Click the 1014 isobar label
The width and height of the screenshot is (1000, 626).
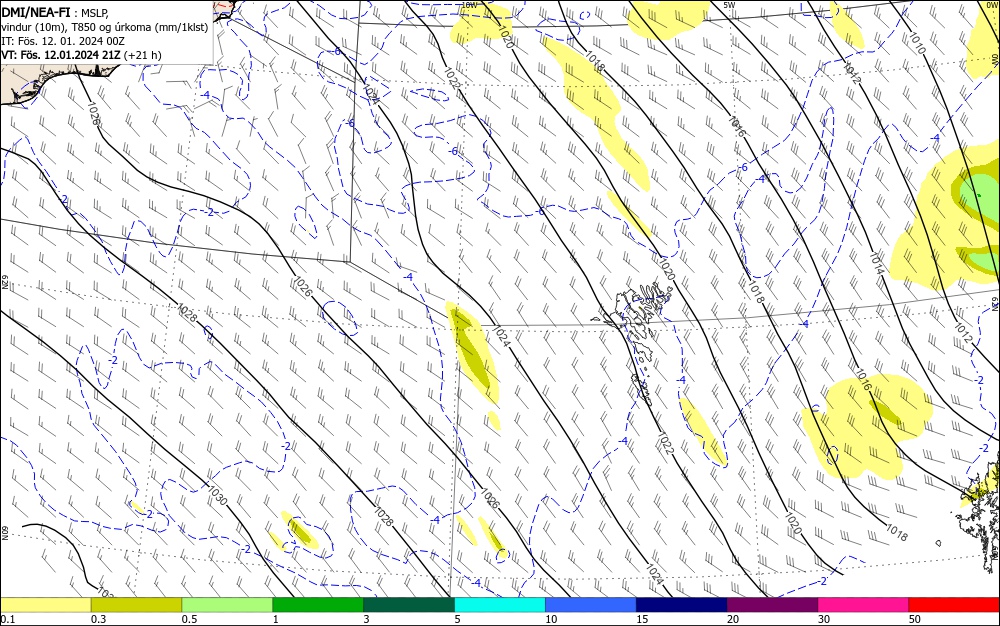pos(876,264)
